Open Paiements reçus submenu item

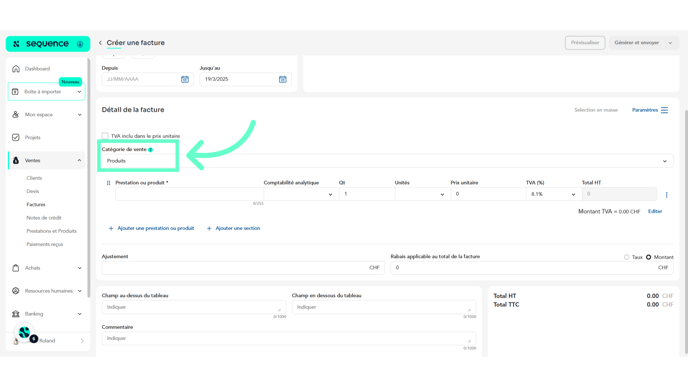coord(45,244)
